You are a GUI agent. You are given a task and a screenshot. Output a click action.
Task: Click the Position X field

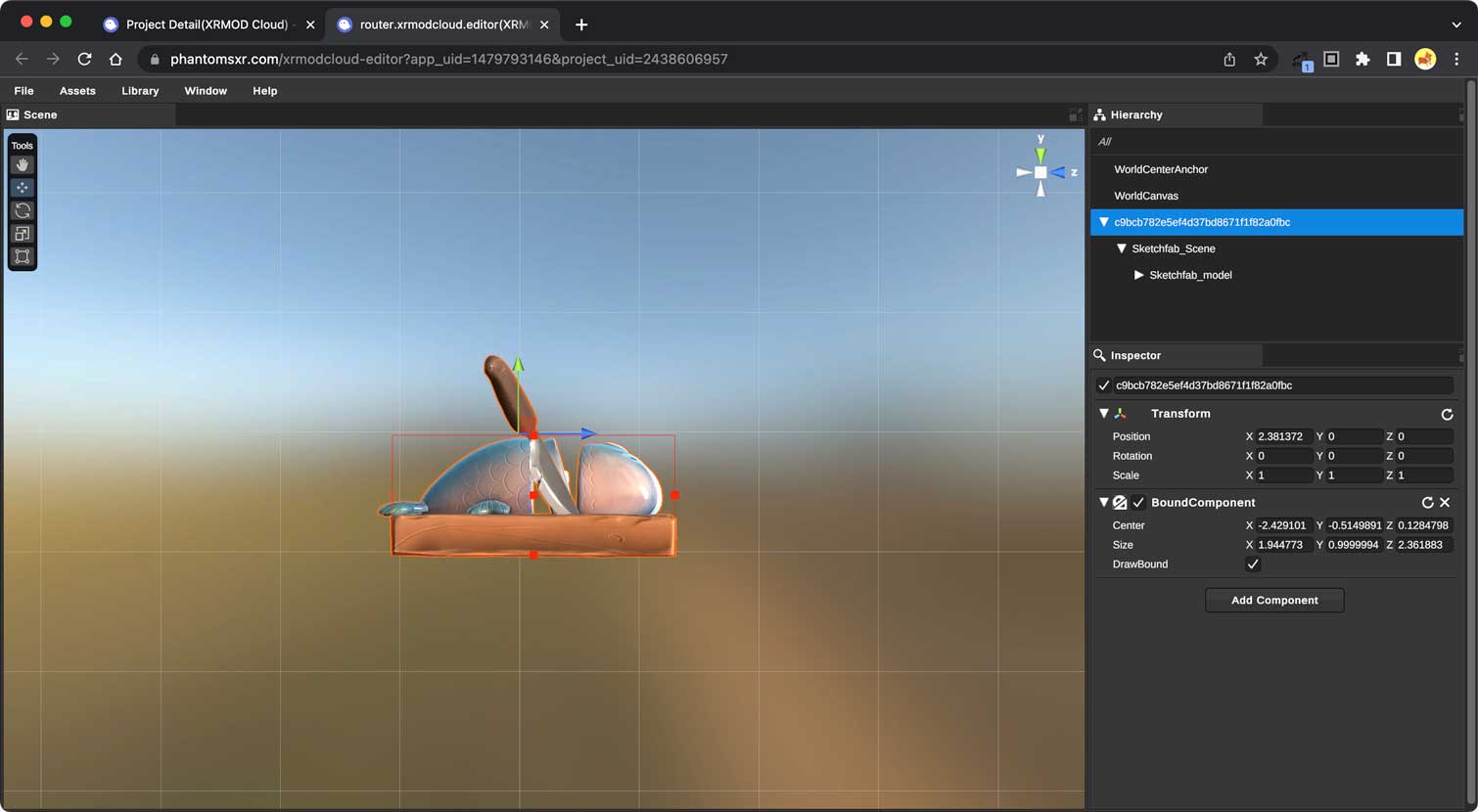click(1284, 436)
